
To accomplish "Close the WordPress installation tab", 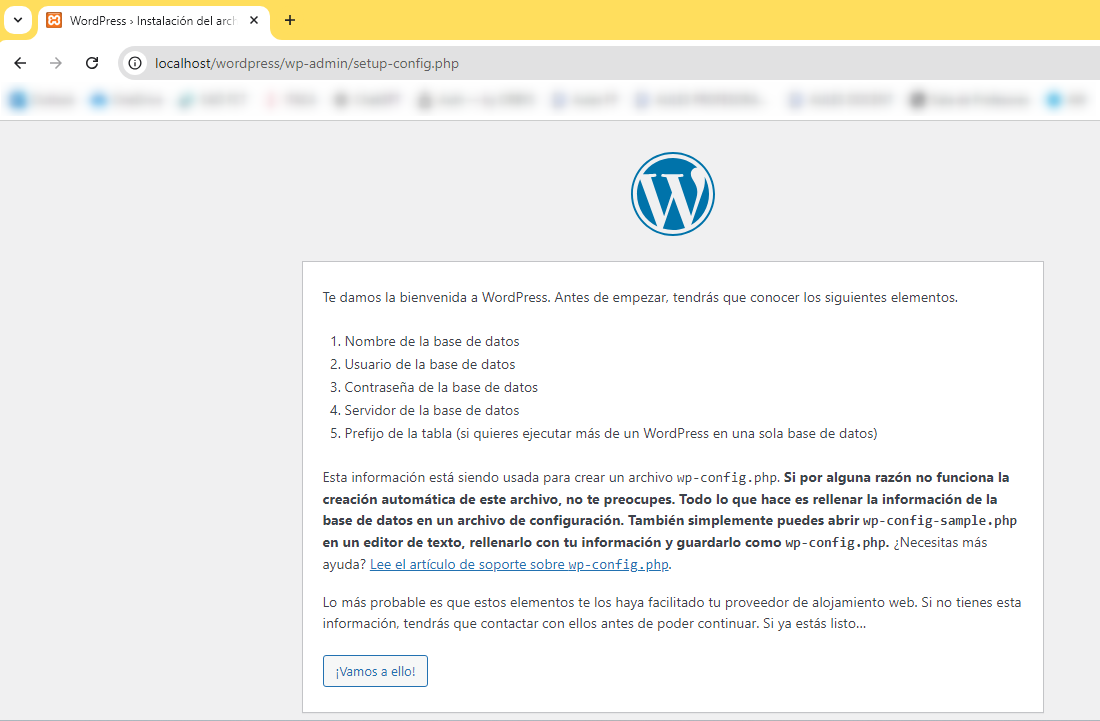I will [x=253, y=21].
